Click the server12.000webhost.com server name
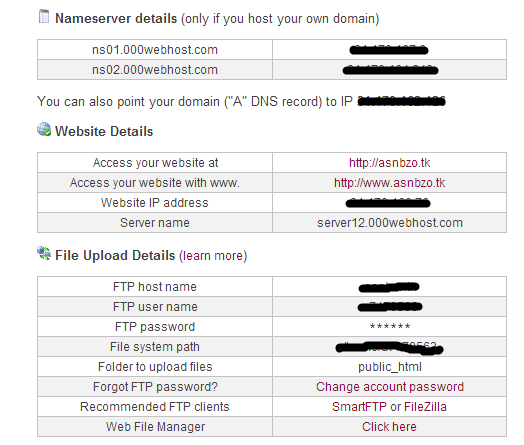The width and height of the screenshot is (524, 445). (x=390, y=223)
